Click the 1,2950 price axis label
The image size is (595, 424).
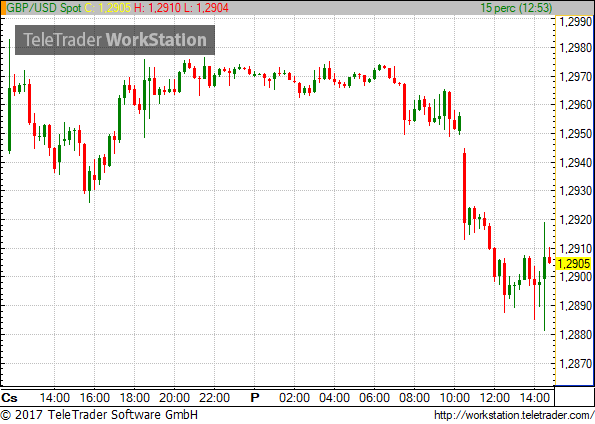coord(576,134)
